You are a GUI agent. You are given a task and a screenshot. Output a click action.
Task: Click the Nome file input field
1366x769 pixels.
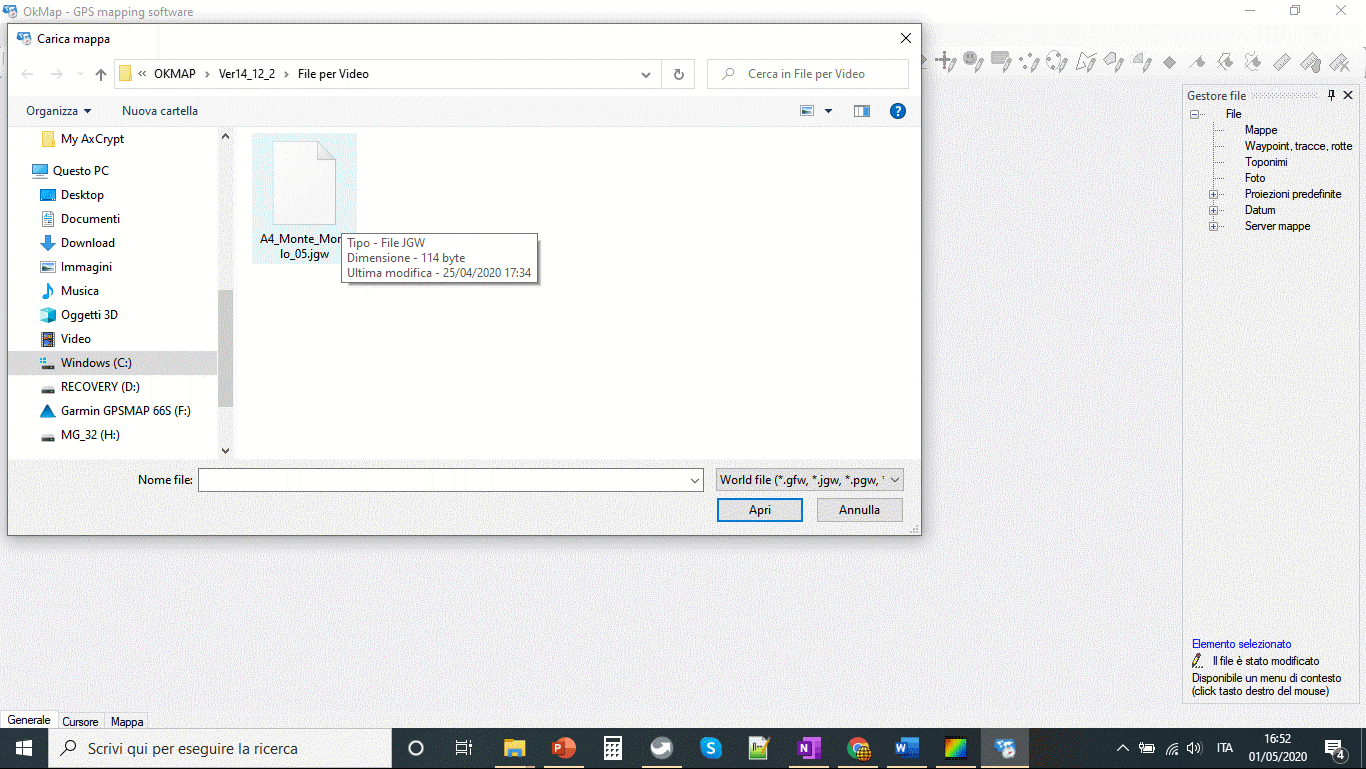[x=443, y=481]
